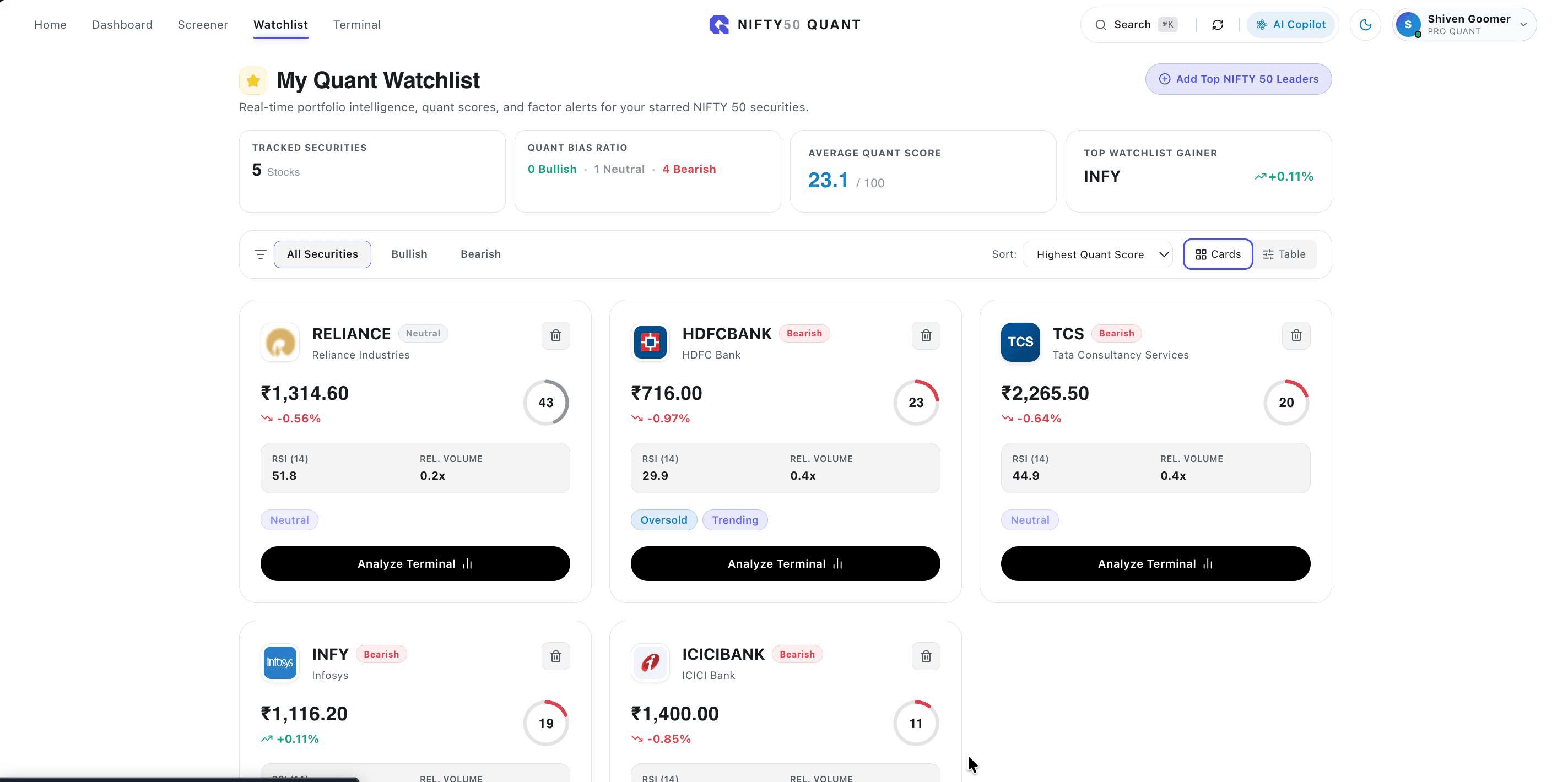Click the yellow star watchlist icon
This screenshot has height=782, width=1568.
[x=253, y=80]
